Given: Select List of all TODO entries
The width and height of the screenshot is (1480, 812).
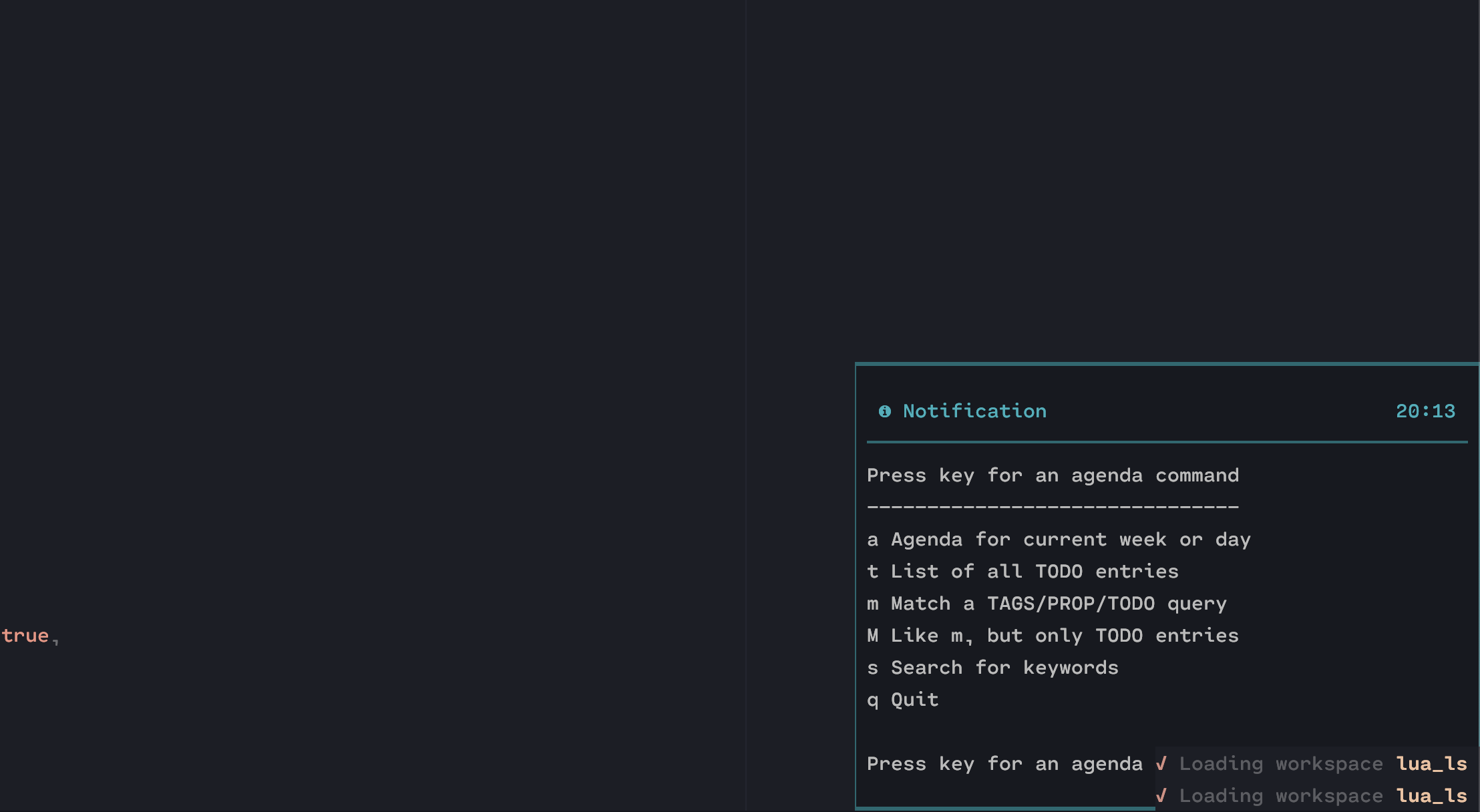Looking at the screenshot, I should pyautogui.click(x=1023, y=571).
